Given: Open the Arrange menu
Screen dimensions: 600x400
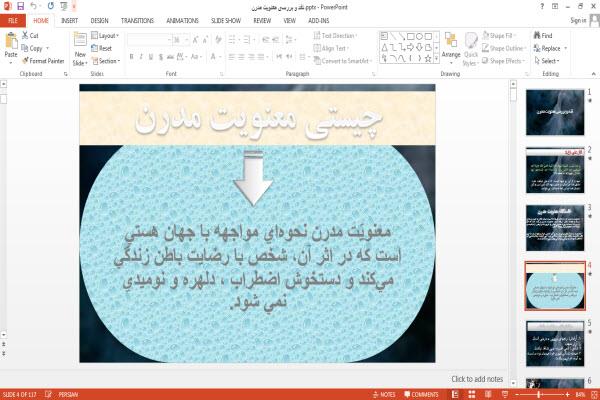Looking at the screenshot, I should 451,49.
